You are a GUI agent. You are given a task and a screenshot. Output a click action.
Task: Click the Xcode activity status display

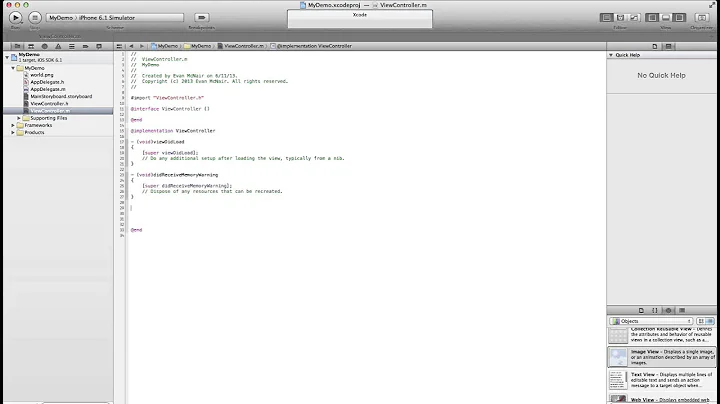[360, 19]
